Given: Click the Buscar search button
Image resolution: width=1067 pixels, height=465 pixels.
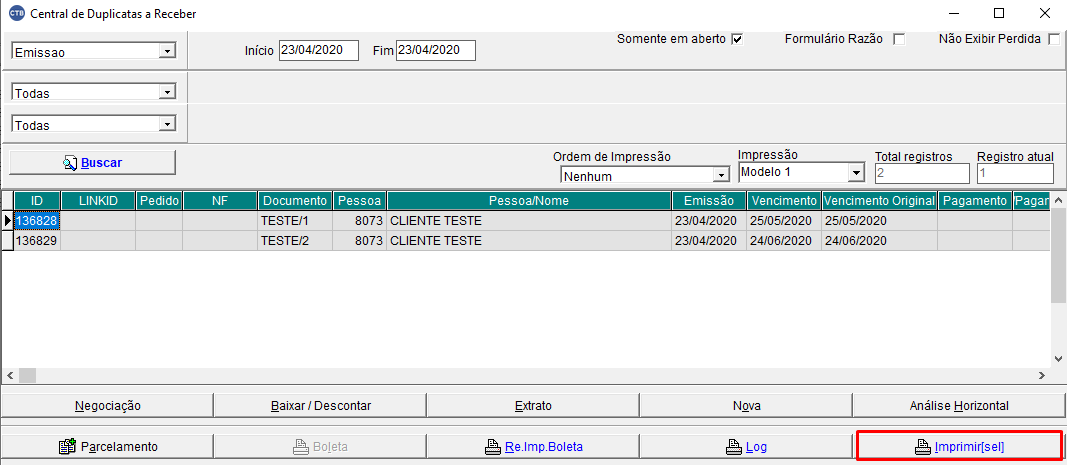Looking at the screenshot, I should (x=92, y=162).
